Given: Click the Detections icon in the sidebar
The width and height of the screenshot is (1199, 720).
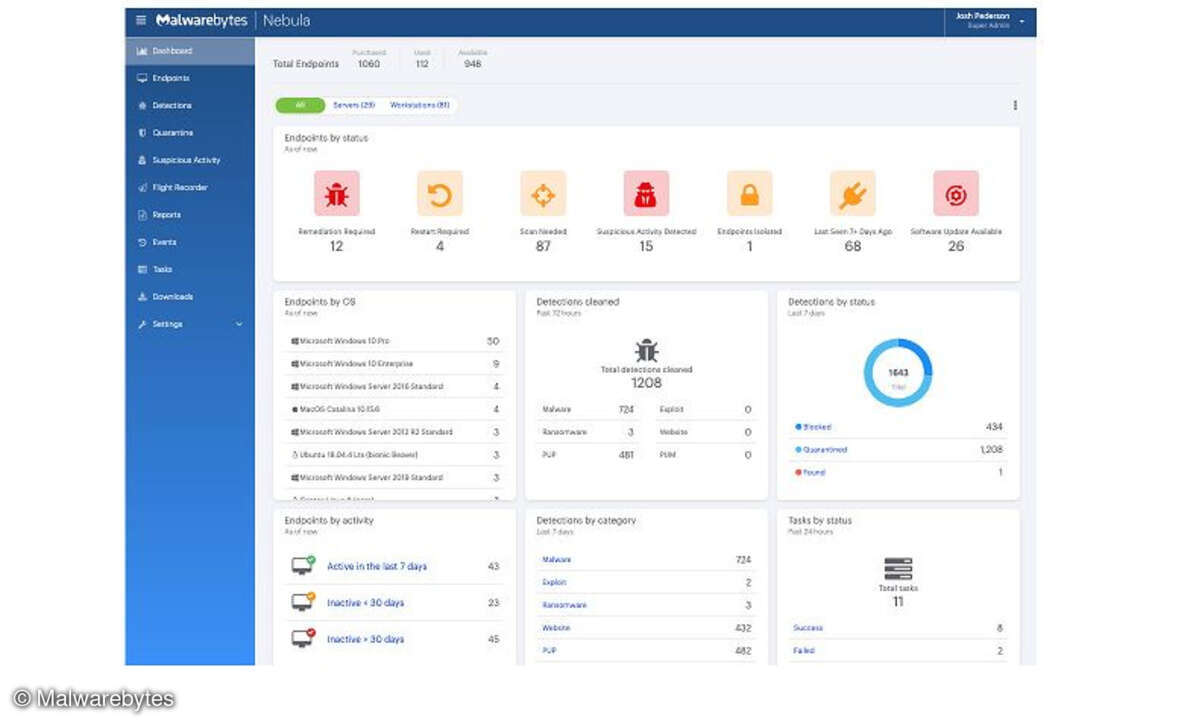Looking at the screenshot, I should (x=141, y=105).
